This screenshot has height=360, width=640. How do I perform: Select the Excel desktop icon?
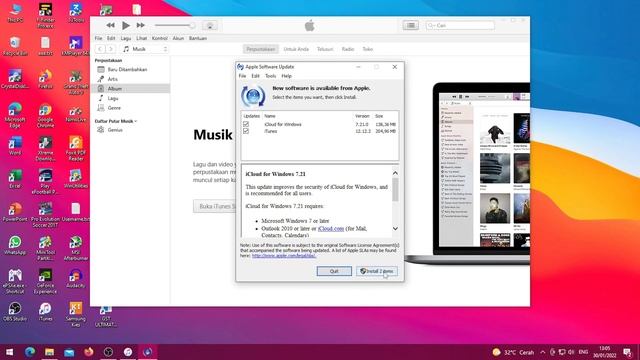(x=15, y=179)
